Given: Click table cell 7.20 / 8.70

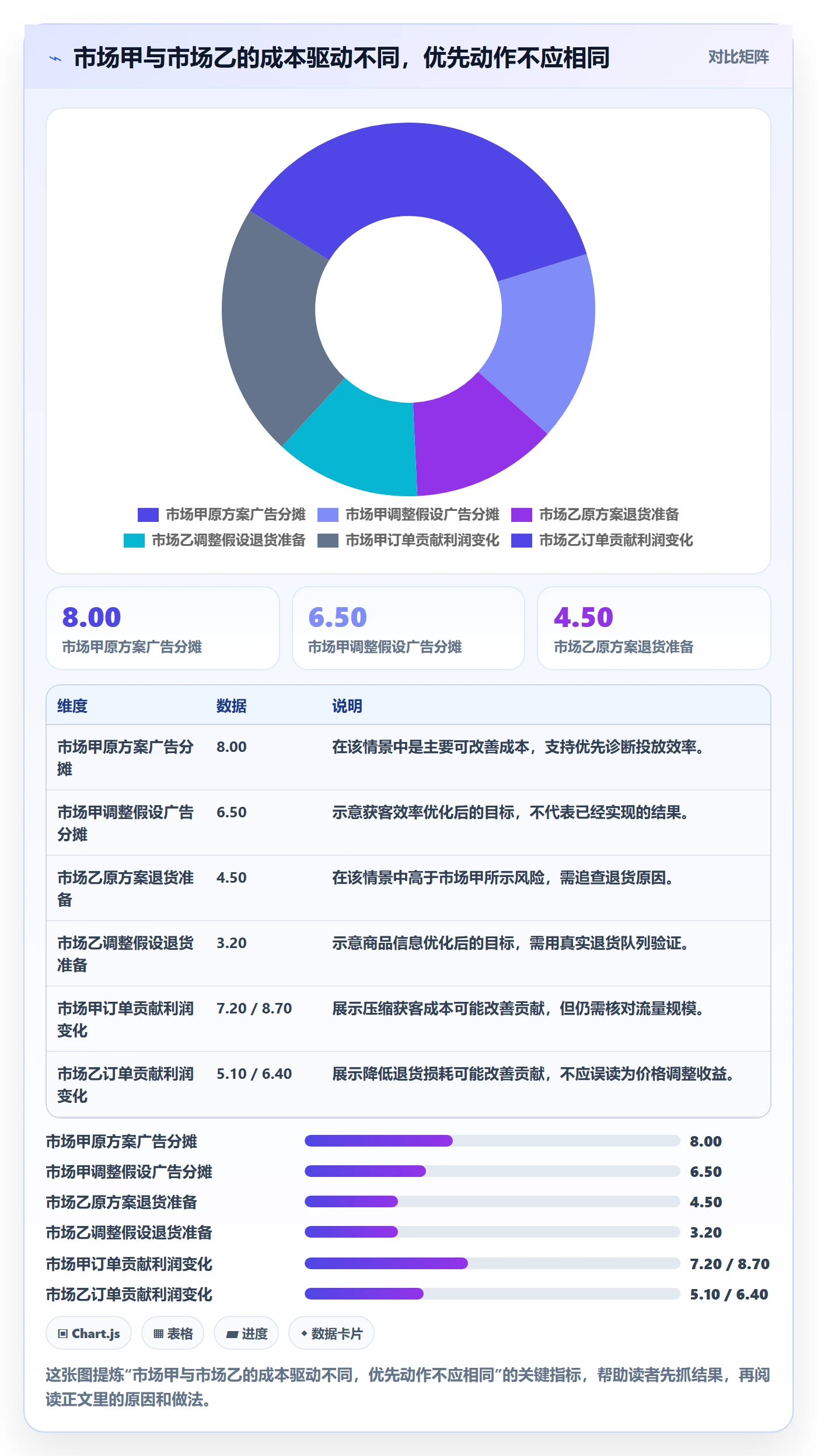Looking at the screenshot, I should 254,1008.
